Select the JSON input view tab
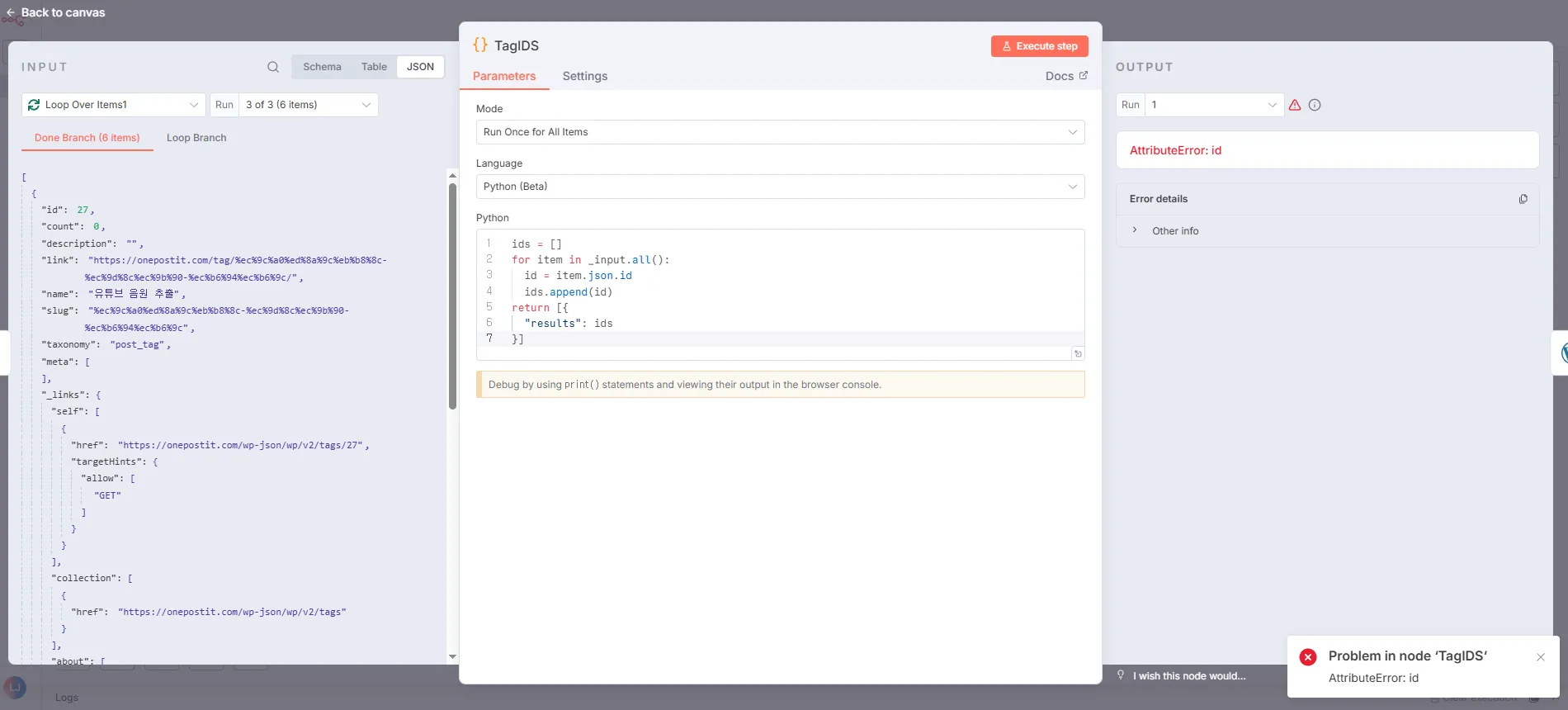This screenshot has width=1568, height=710. 420,67
